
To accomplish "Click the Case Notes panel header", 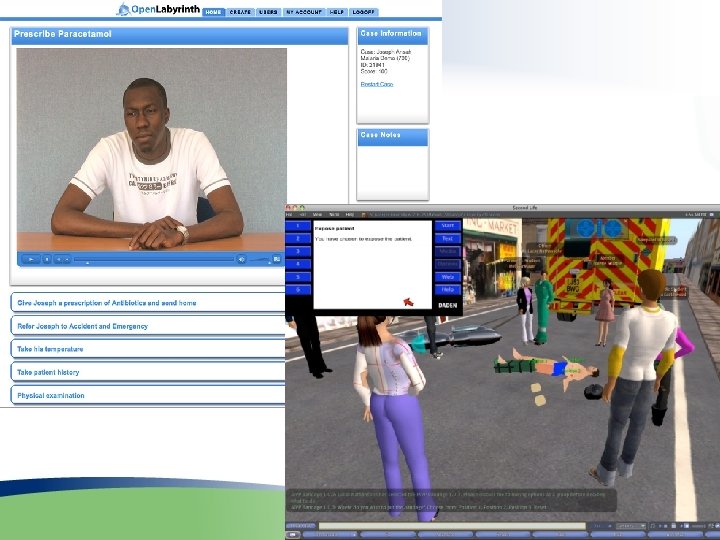I will 393,137.
